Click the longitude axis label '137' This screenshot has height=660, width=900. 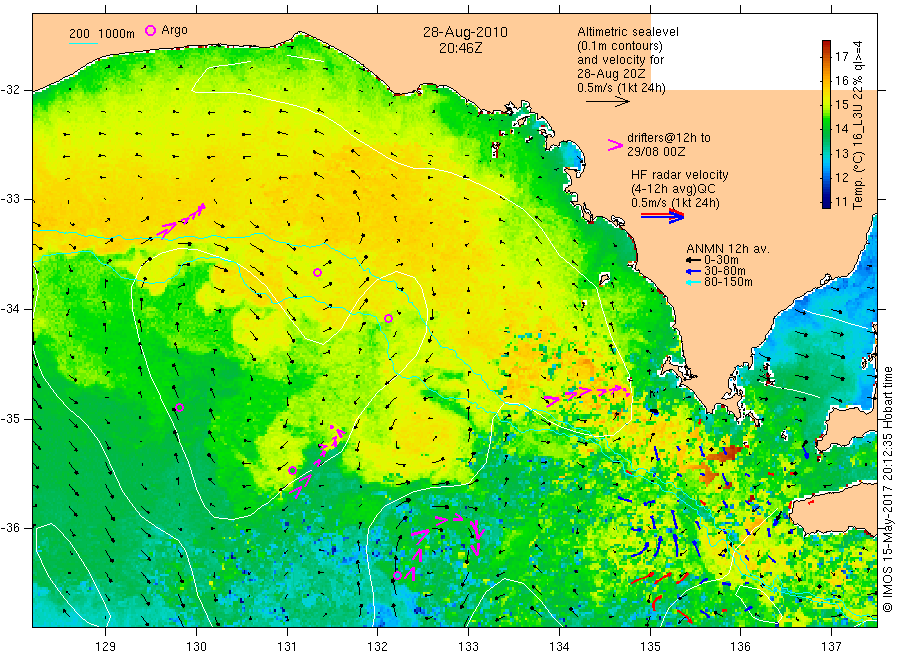[831, 647]
